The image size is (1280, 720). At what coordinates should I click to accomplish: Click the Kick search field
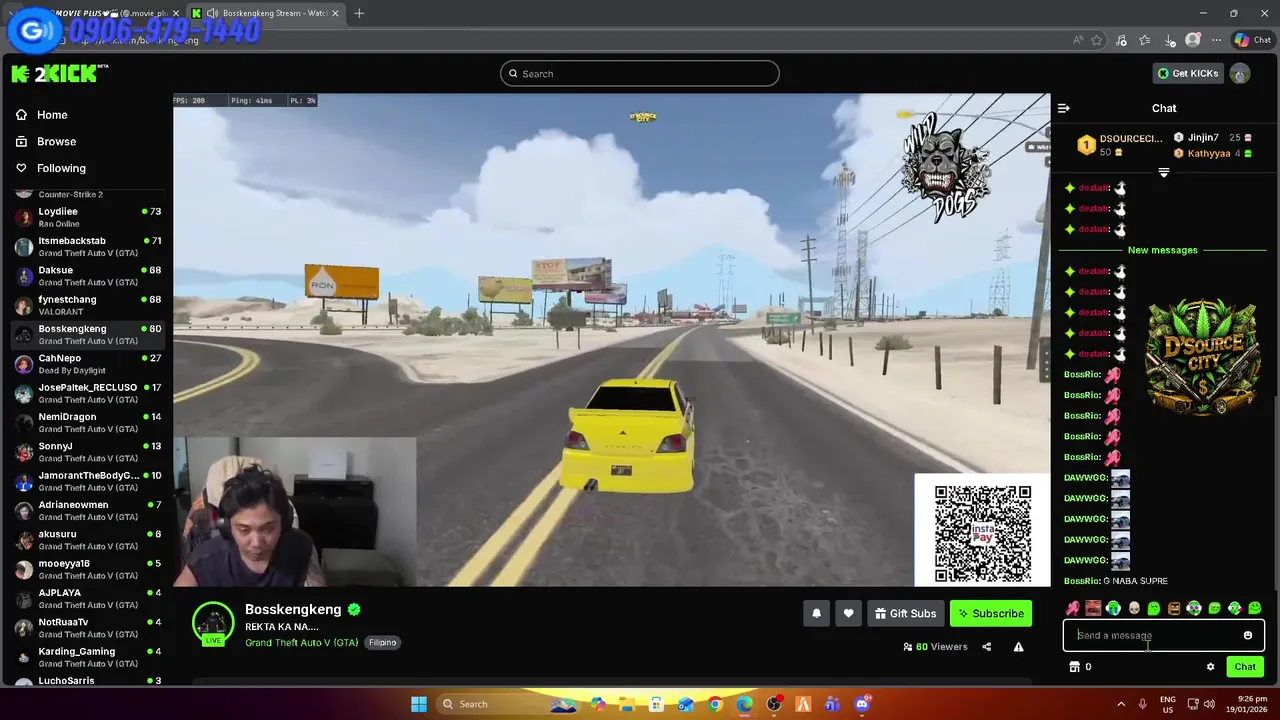pos(640,73)
